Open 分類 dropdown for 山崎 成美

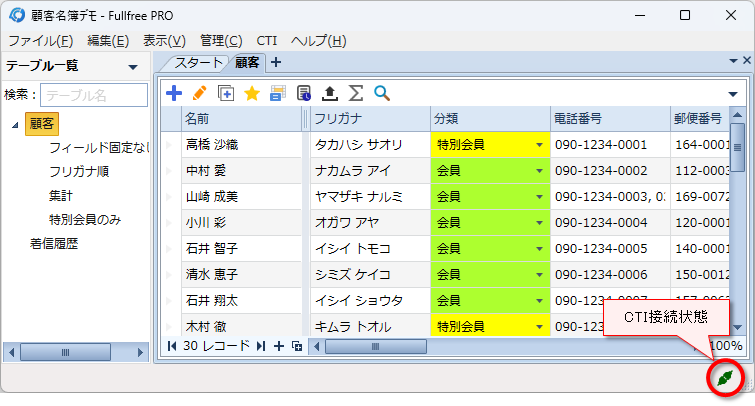(539, 197)
